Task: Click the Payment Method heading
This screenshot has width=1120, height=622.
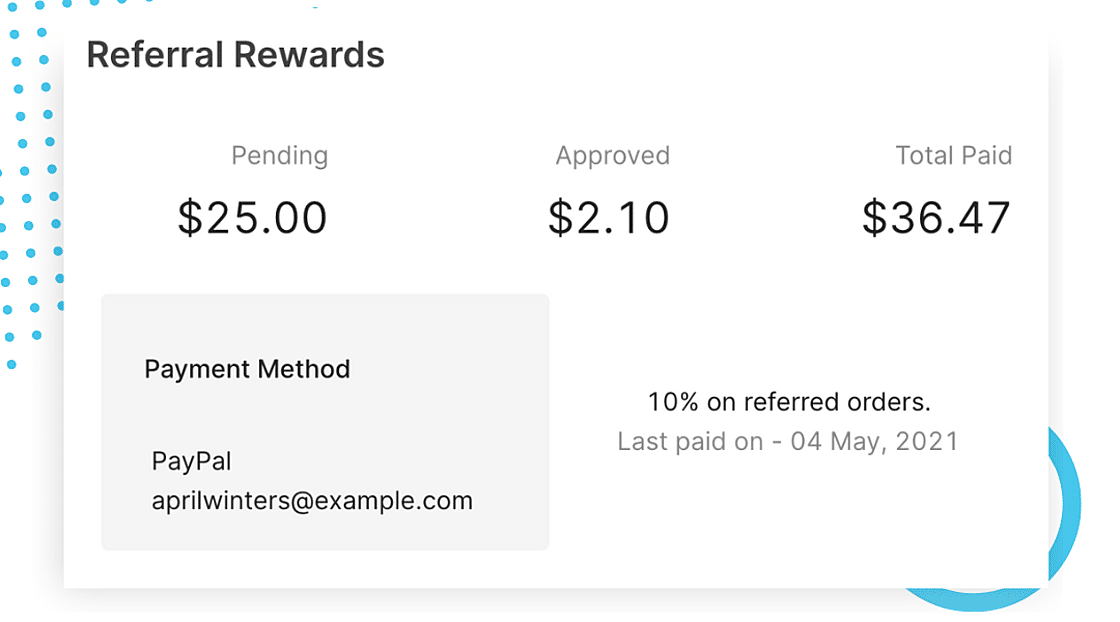Action: tap(247, 369)
